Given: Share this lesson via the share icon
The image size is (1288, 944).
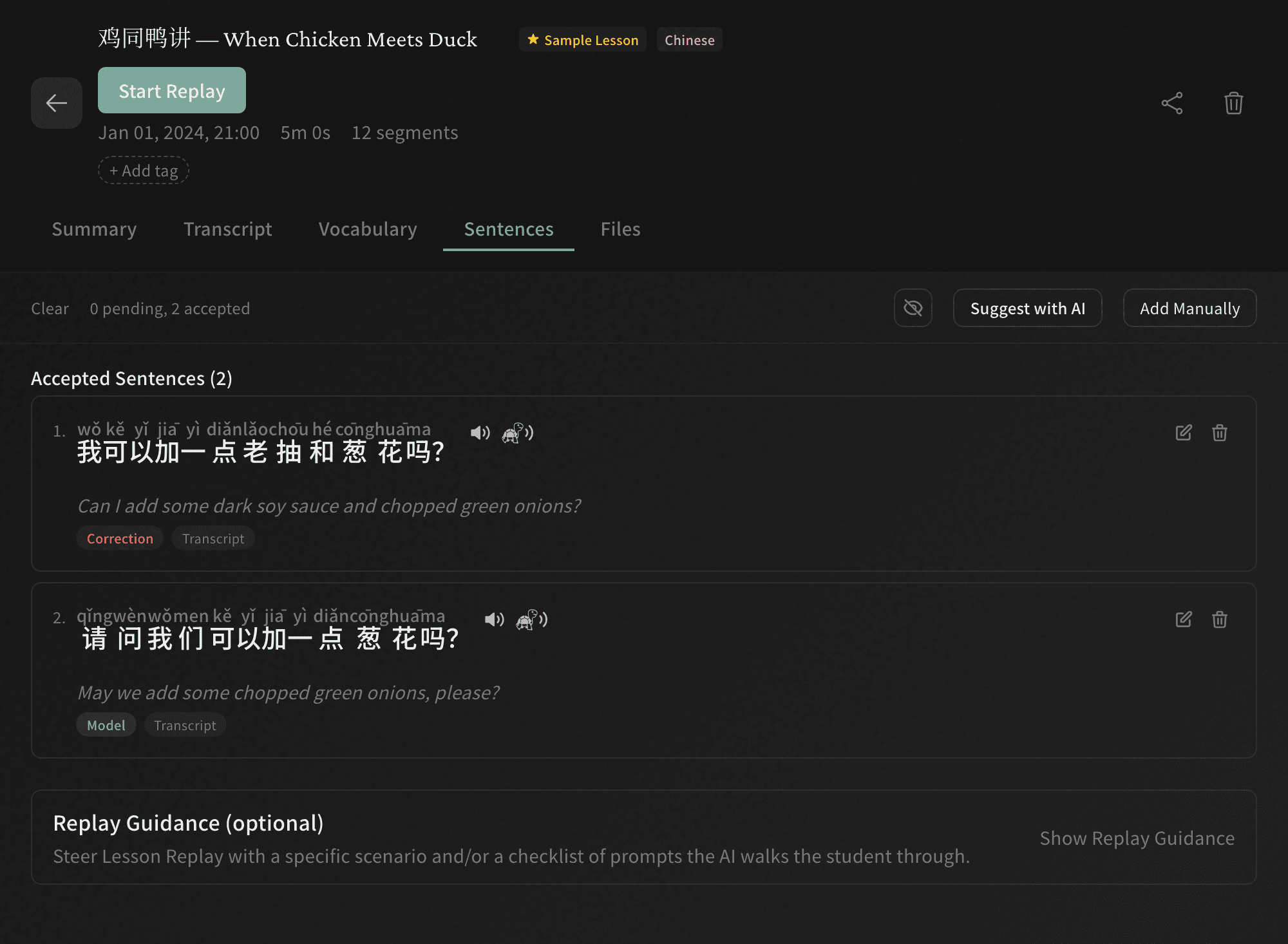Looking at the screenshot, I should click(1172, 103).
